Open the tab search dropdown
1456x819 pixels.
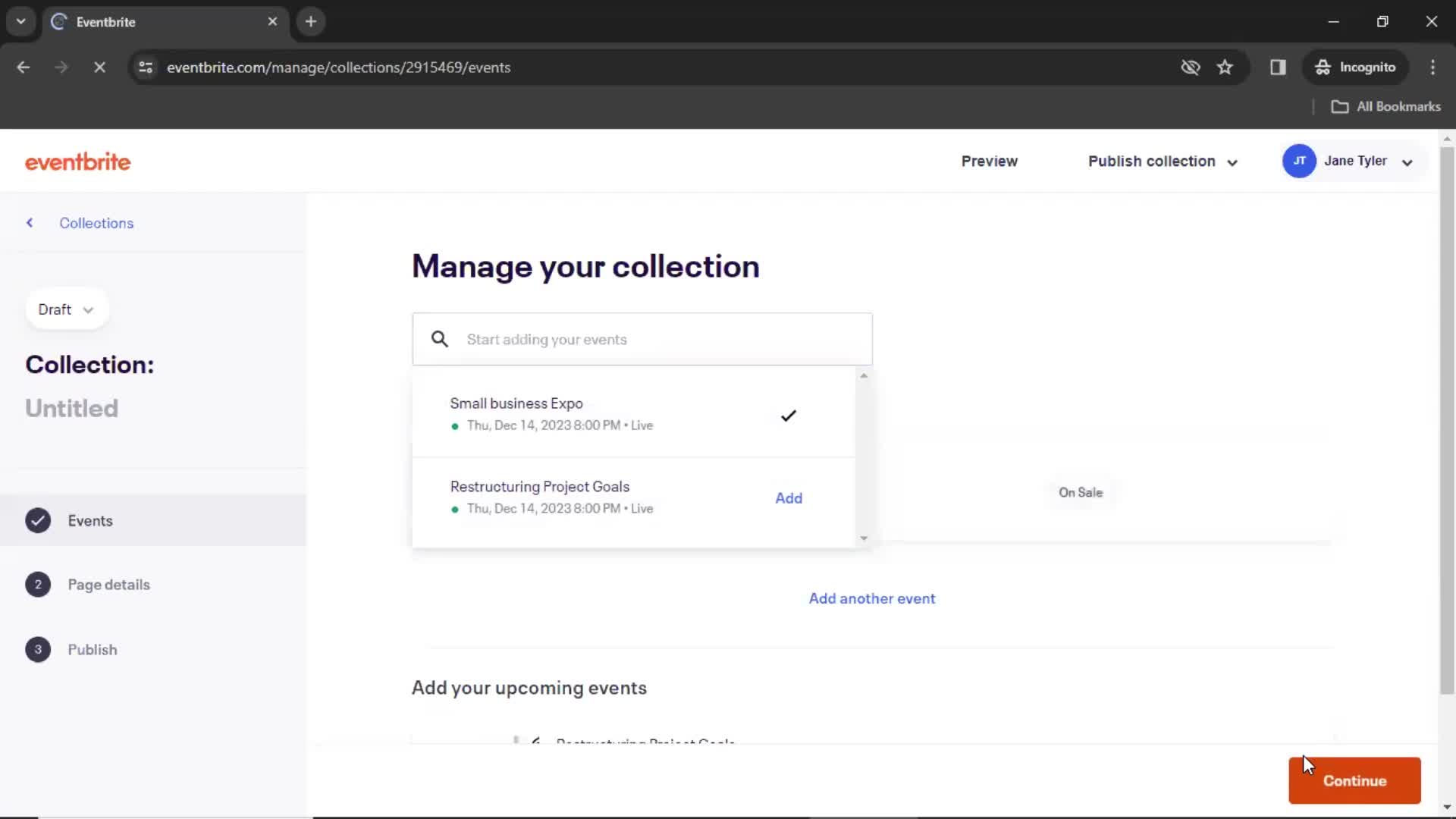21,22
